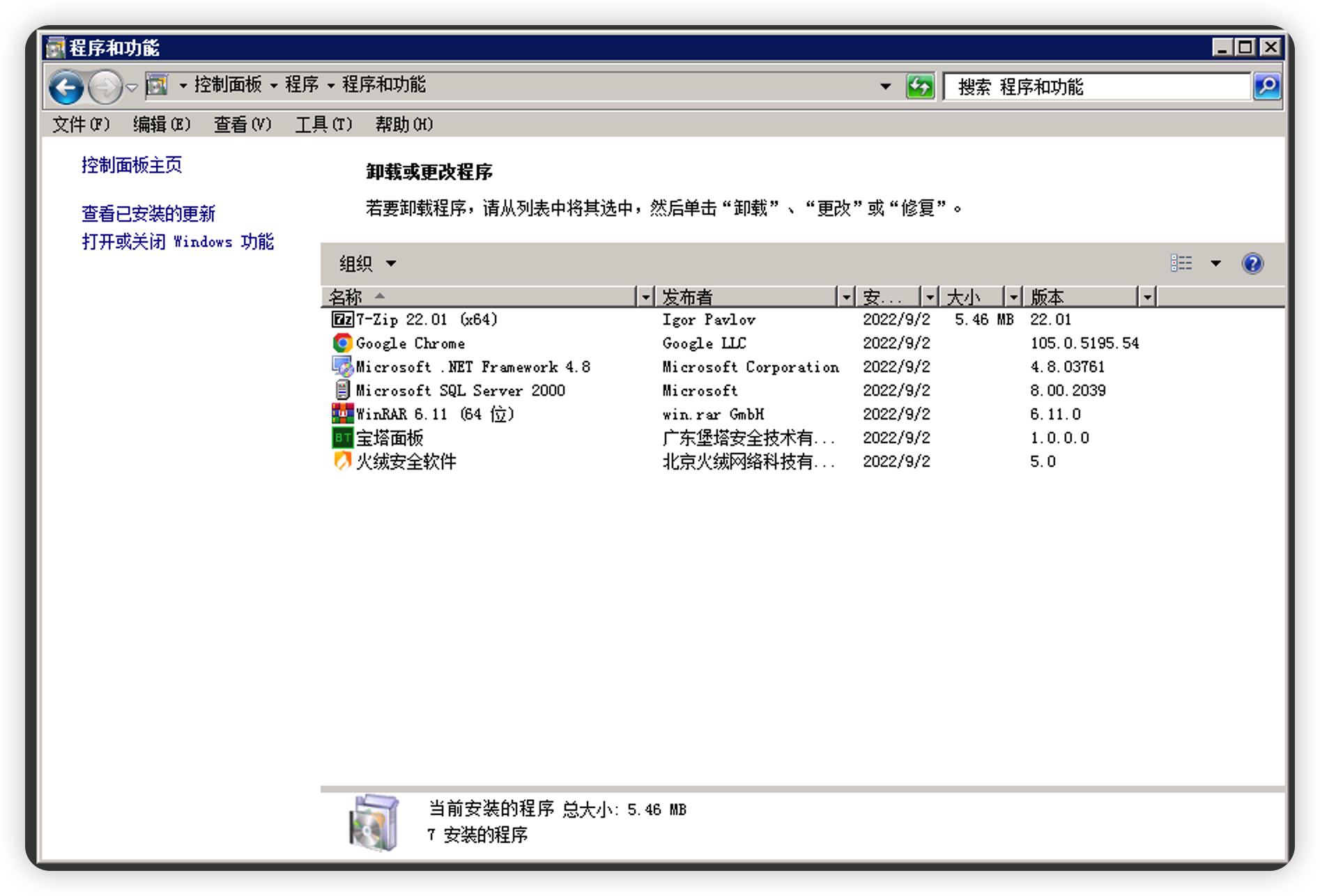
Task: Click the .NET Framework 4.8 icon
Action: point(342,366)
